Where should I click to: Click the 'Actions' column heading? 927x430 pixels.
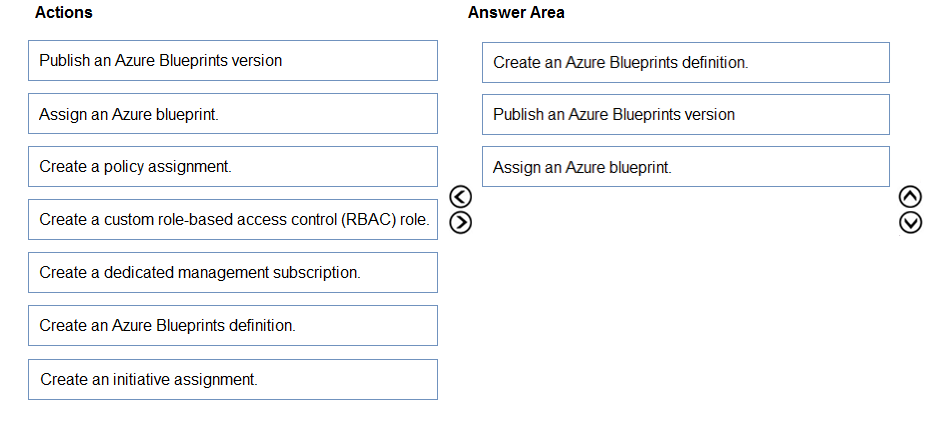[x=63, y=13]
